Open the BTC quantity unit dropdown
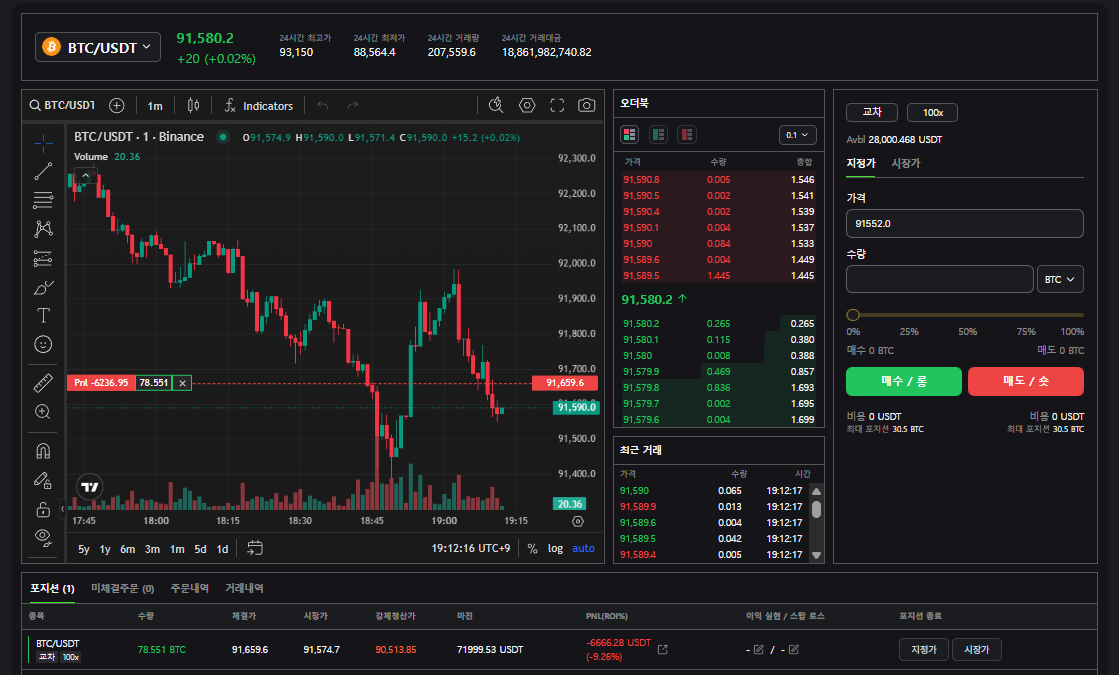The image size is (1119, 675). (1061, 280)
